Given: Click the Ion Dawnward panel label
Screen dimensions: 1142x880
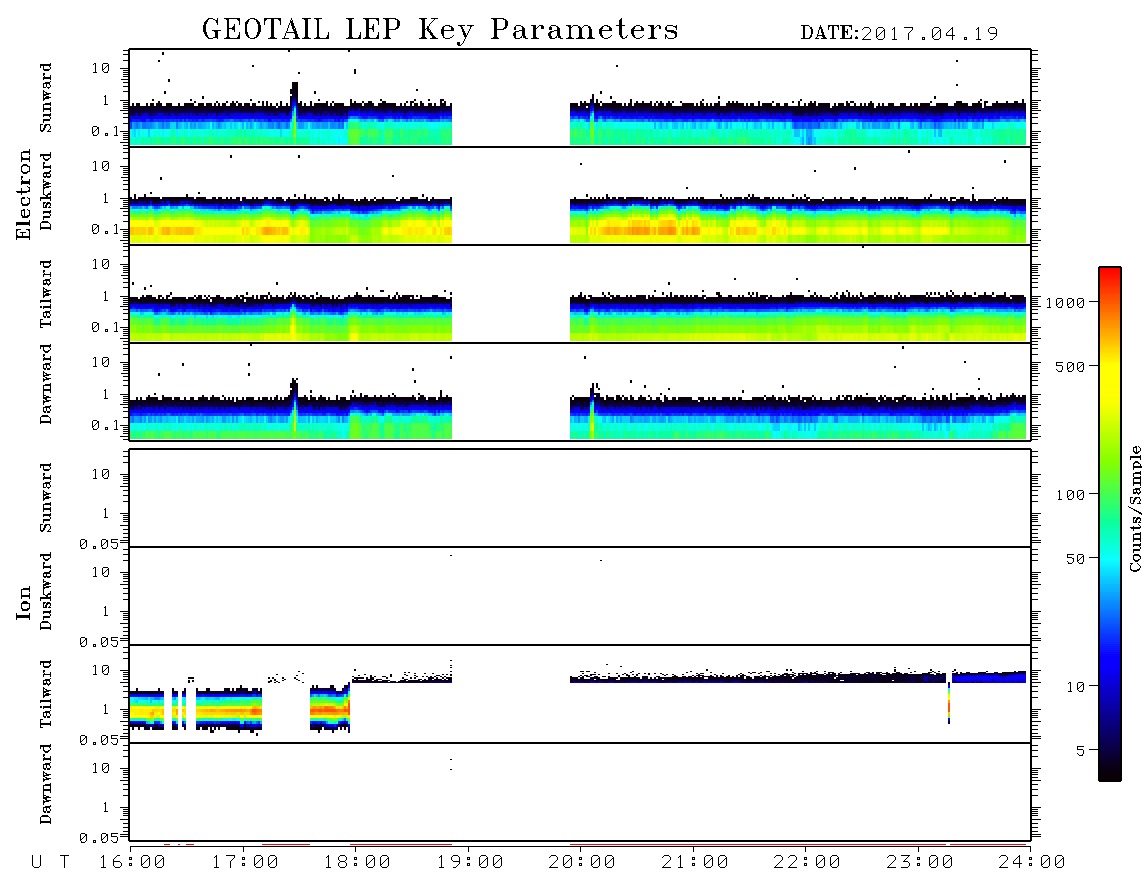Looking at the screenshot, I should (46, 784).
